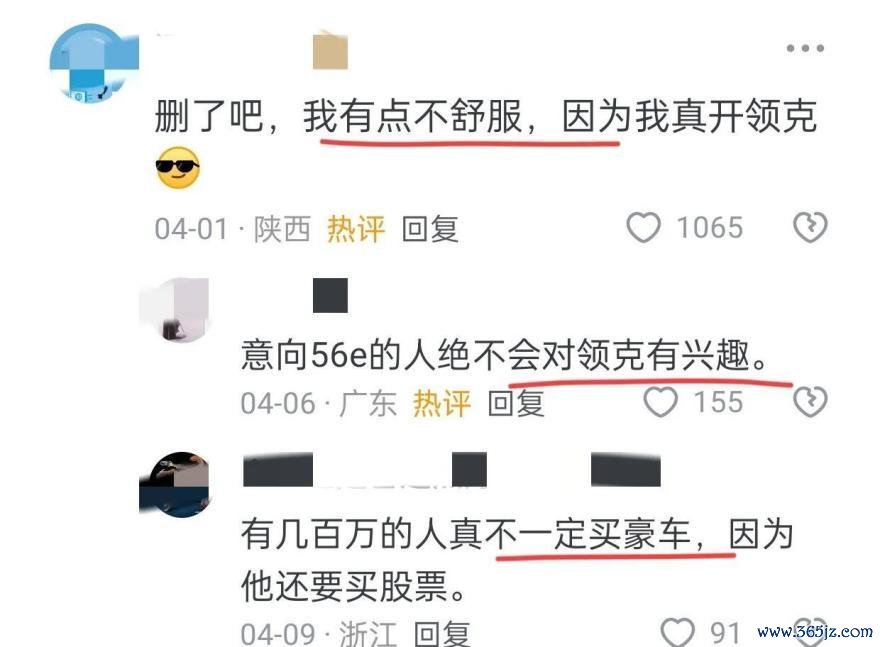Click the 热评 tag on 广东 comment
880x647 pixels.
click(x=442, y=403)
